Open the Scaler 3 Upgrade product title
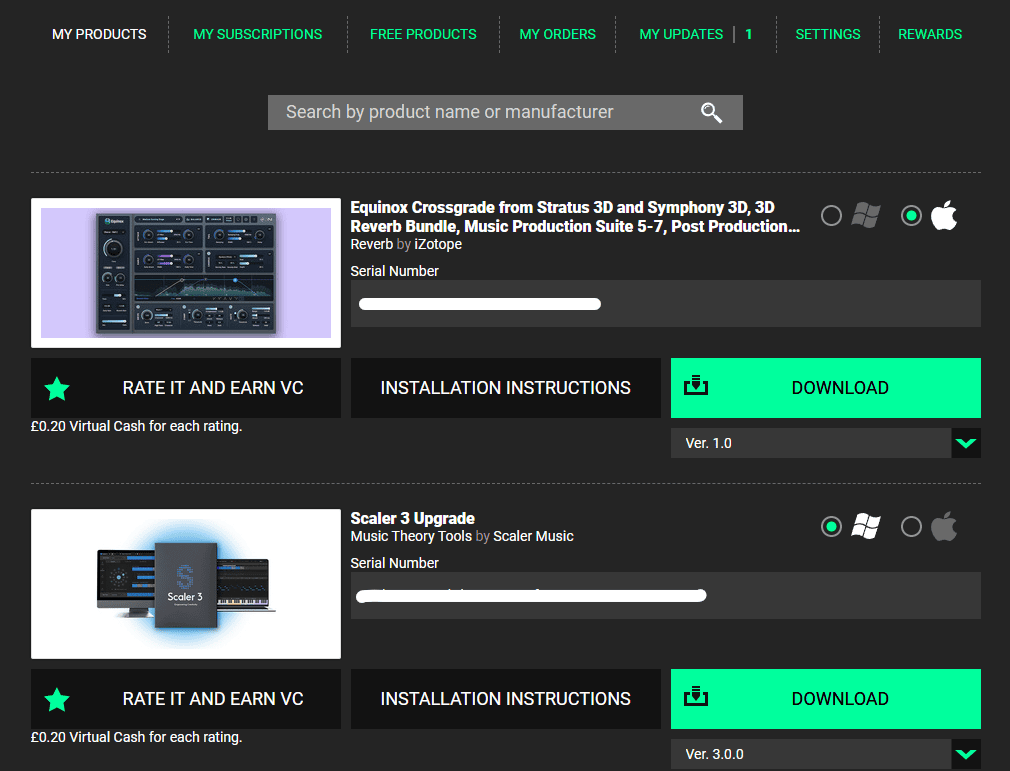The height and width of the screenshot is (771, 1010). (412, 519)
